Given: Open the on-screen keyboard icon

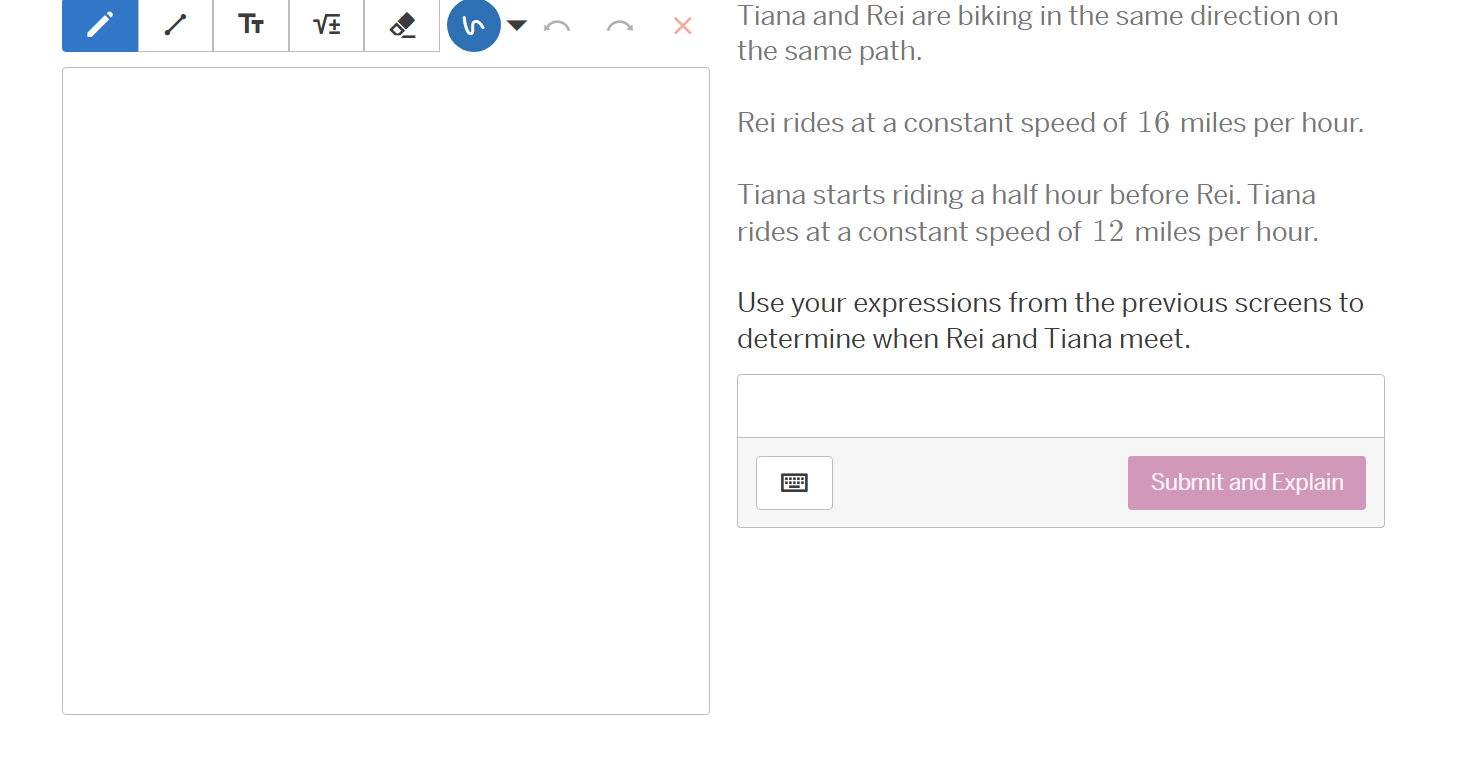Looking at the screenshot, I should [794, 483].
